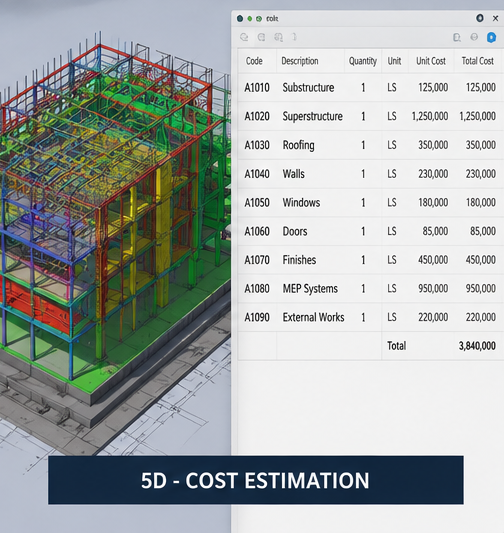Click the Roofing description cell
Image resolution: width=504 pixels, height=533 pixels.
(x=298, y=145)
